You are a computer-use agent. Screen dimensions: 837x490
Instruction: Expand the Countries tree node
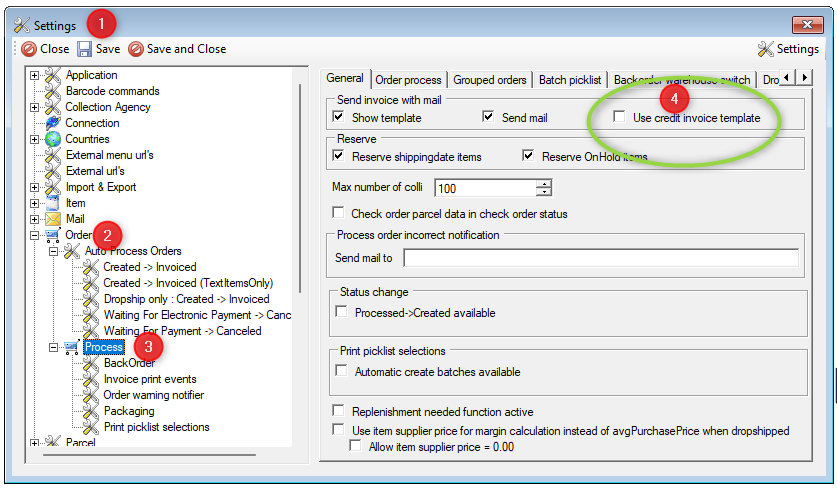click(x=35, y=139)
